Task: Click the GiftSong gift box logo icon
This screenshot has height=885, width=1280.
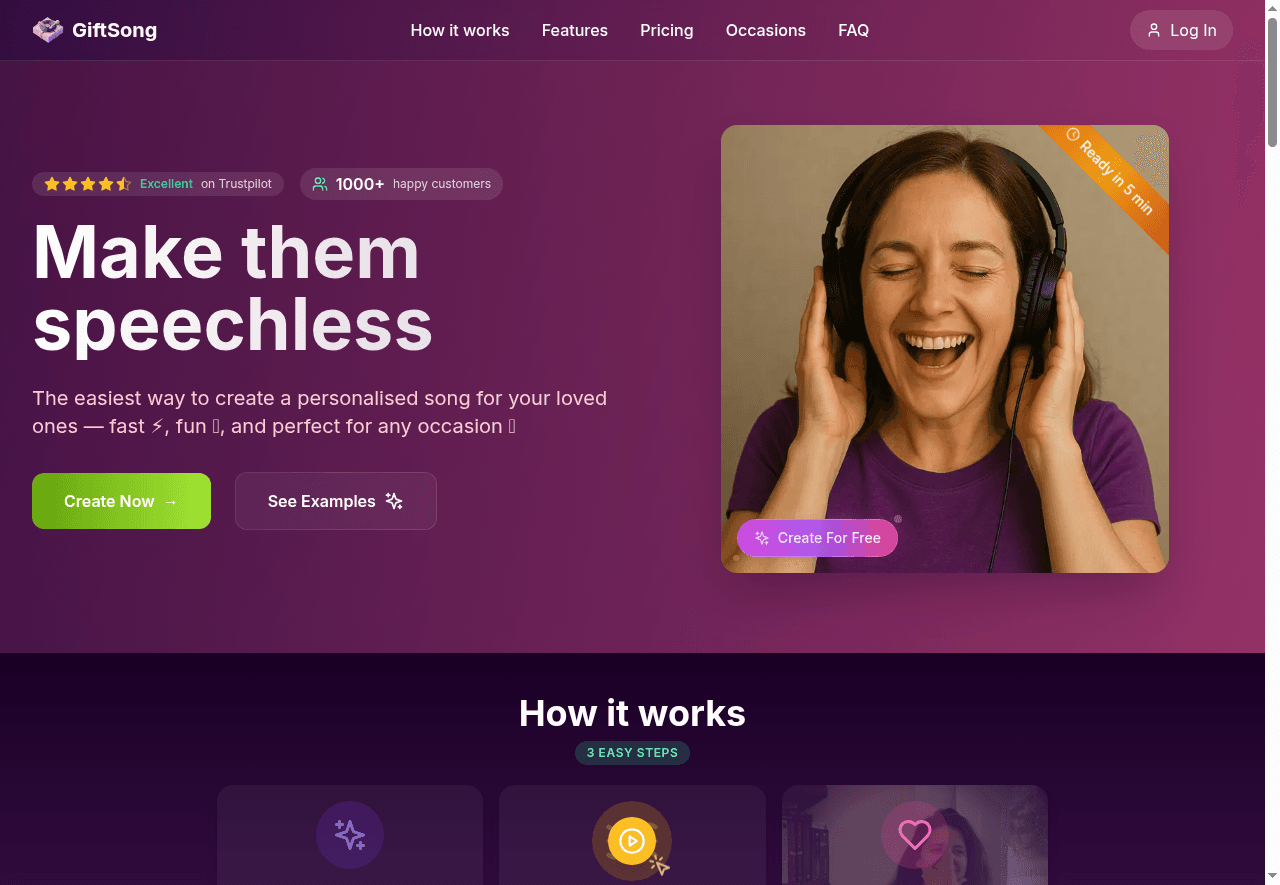Action: 48,30
